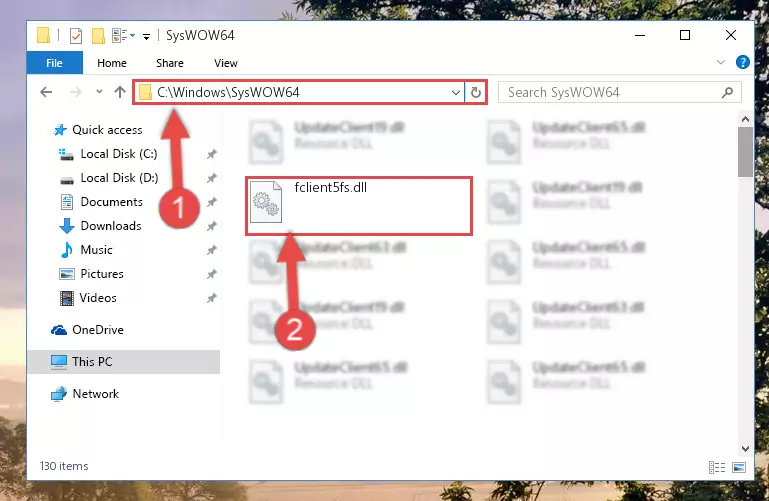
Task: Click the Network icon in the sidebar
Action: tap(59, 394)
